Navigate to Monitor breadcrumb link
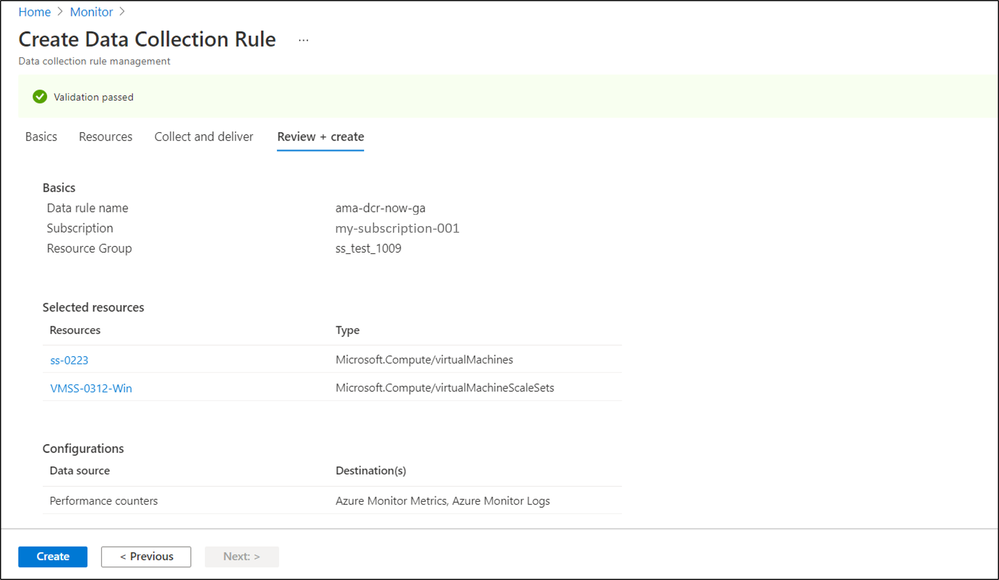 (91, 12)
